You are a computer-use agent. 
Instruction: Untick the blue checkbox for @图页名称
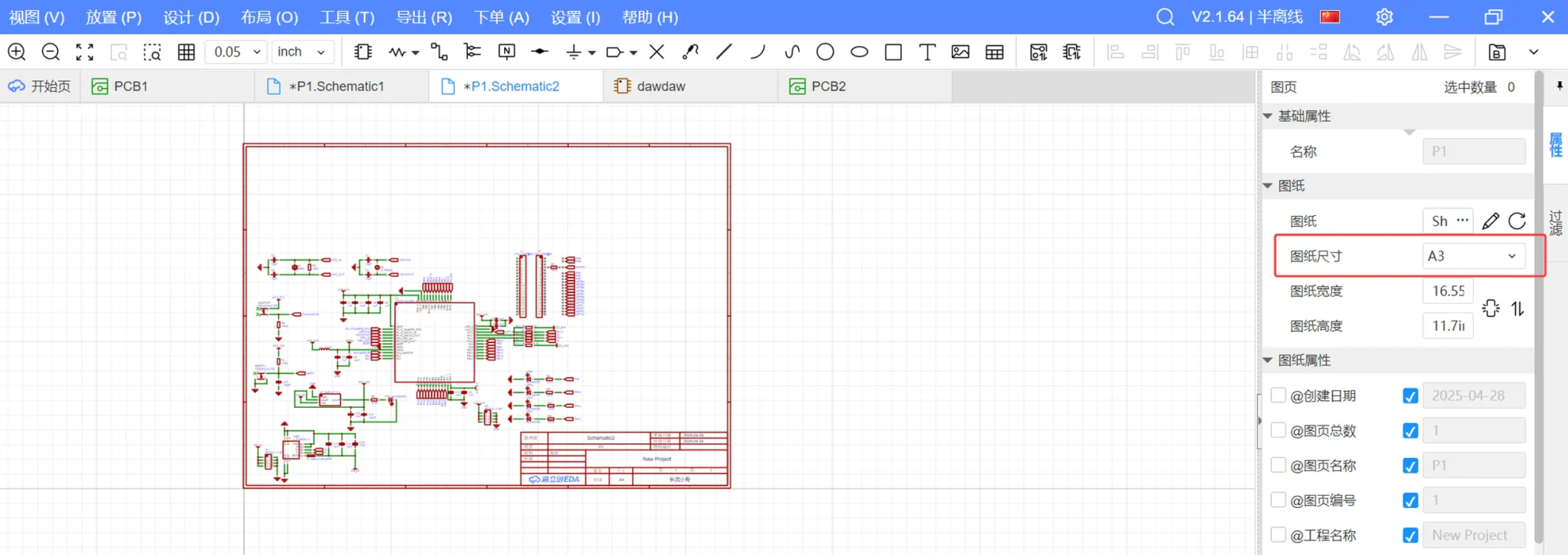[x=1410, y=466]
